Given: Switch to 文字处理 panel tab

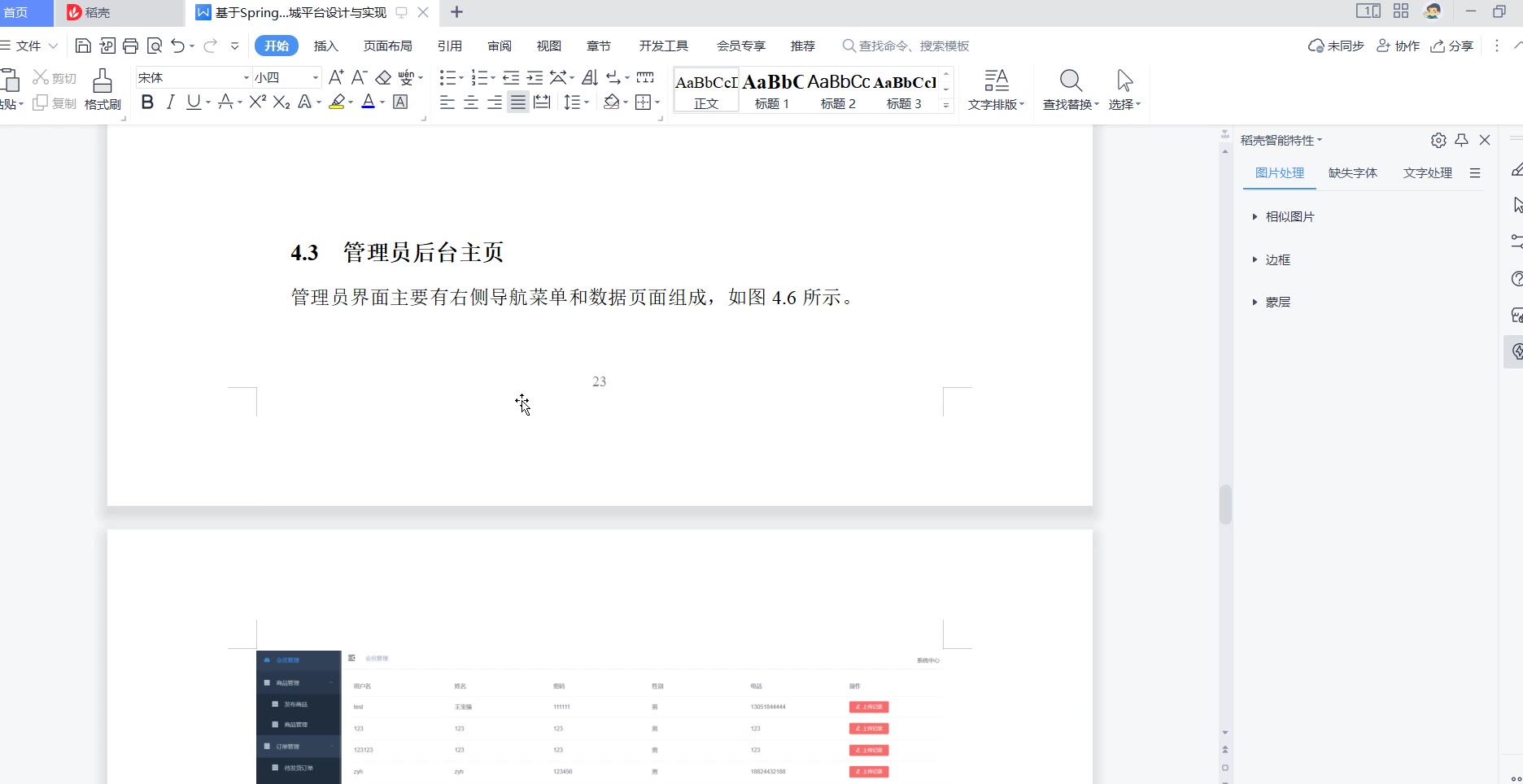Looking at the screenshot, I should coord(1428,172).
